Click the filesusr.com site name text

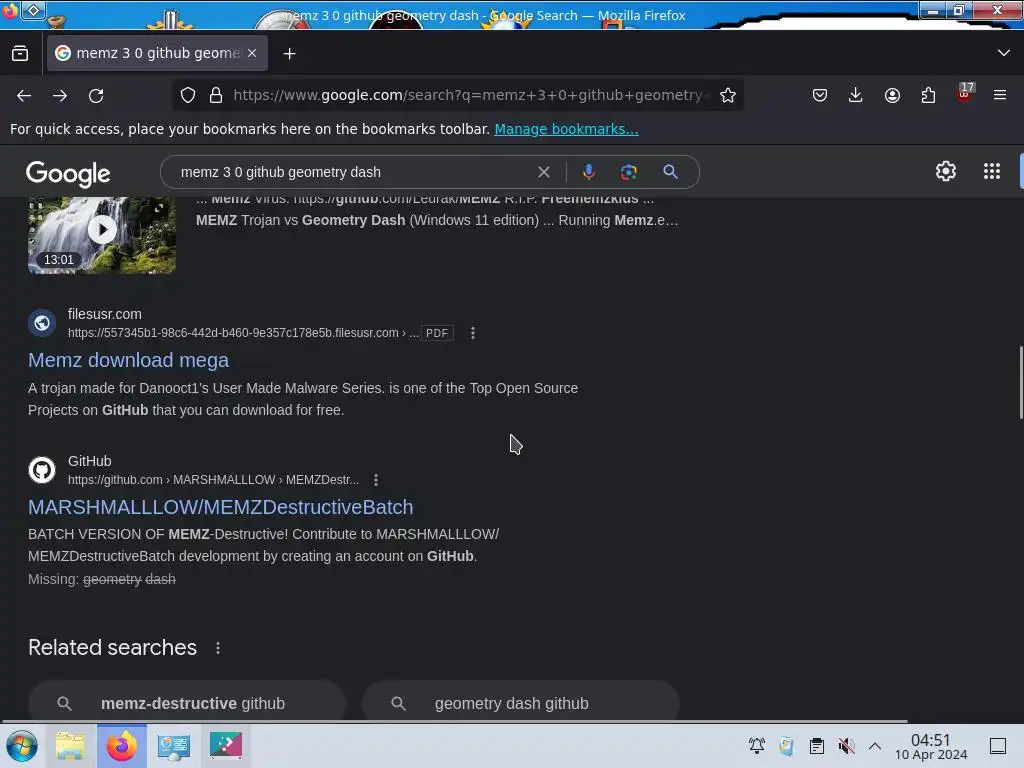click(104, 314)
